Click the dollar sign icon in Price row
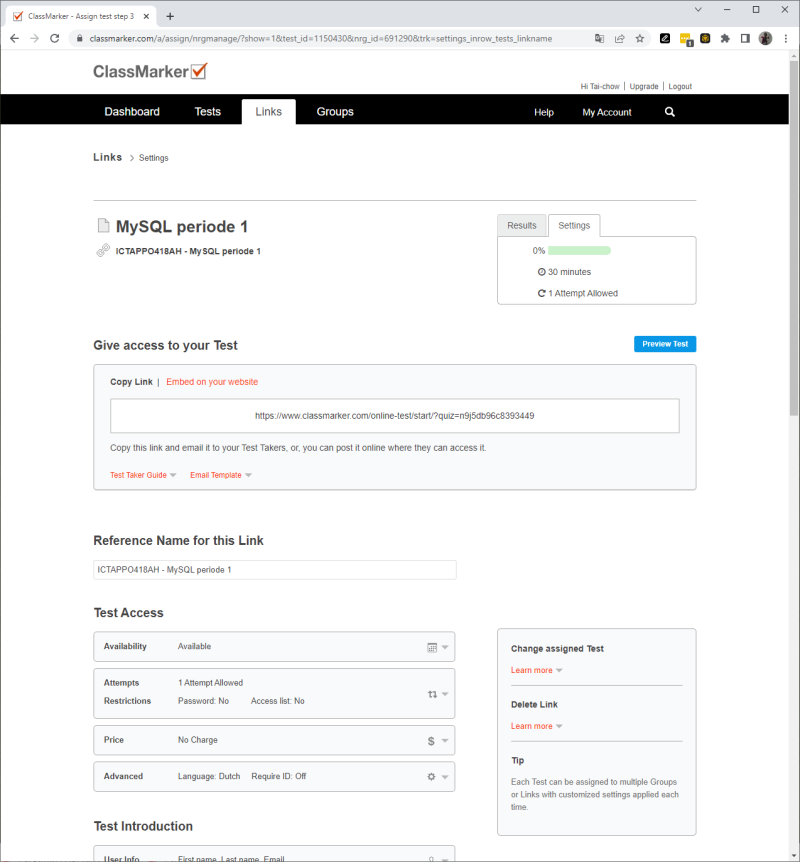 tap(431, 741)
